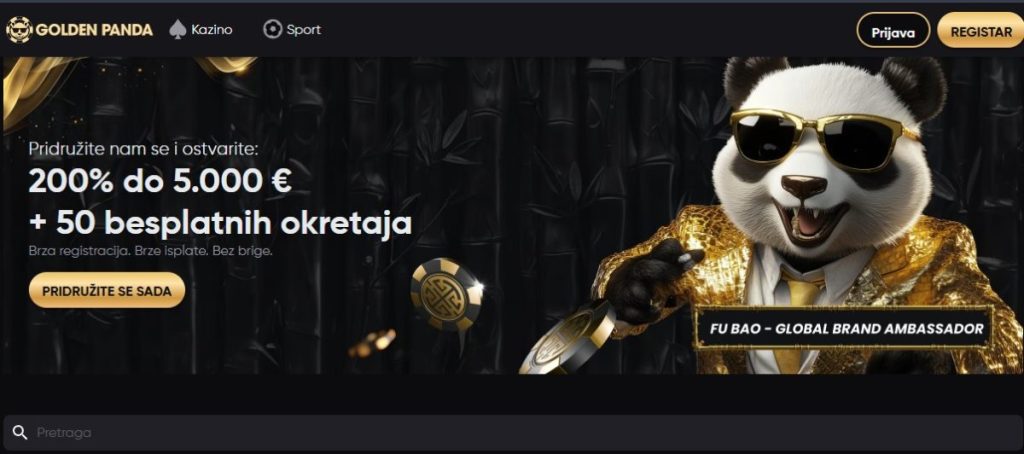The image size is (1024, 454).
Task: Click the + 50 besplatnih okretaja text
Action: pos(221,223)
